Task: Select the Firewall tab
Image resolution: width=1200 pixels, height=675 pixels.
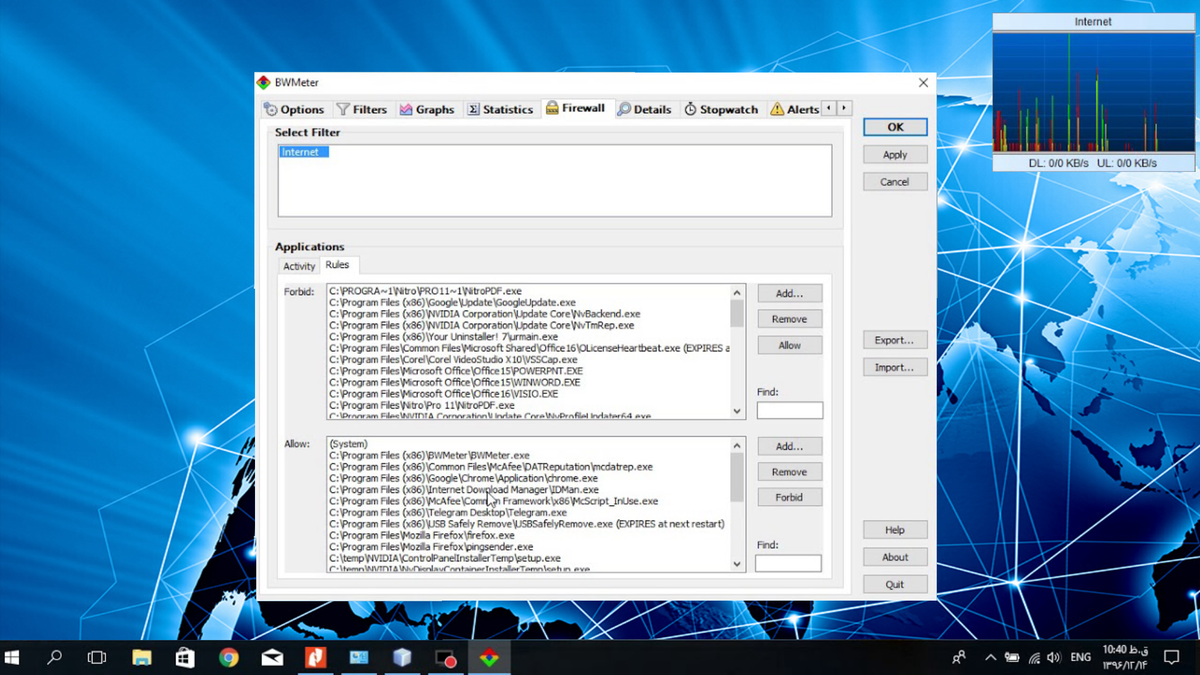Action: pos(576,108)
